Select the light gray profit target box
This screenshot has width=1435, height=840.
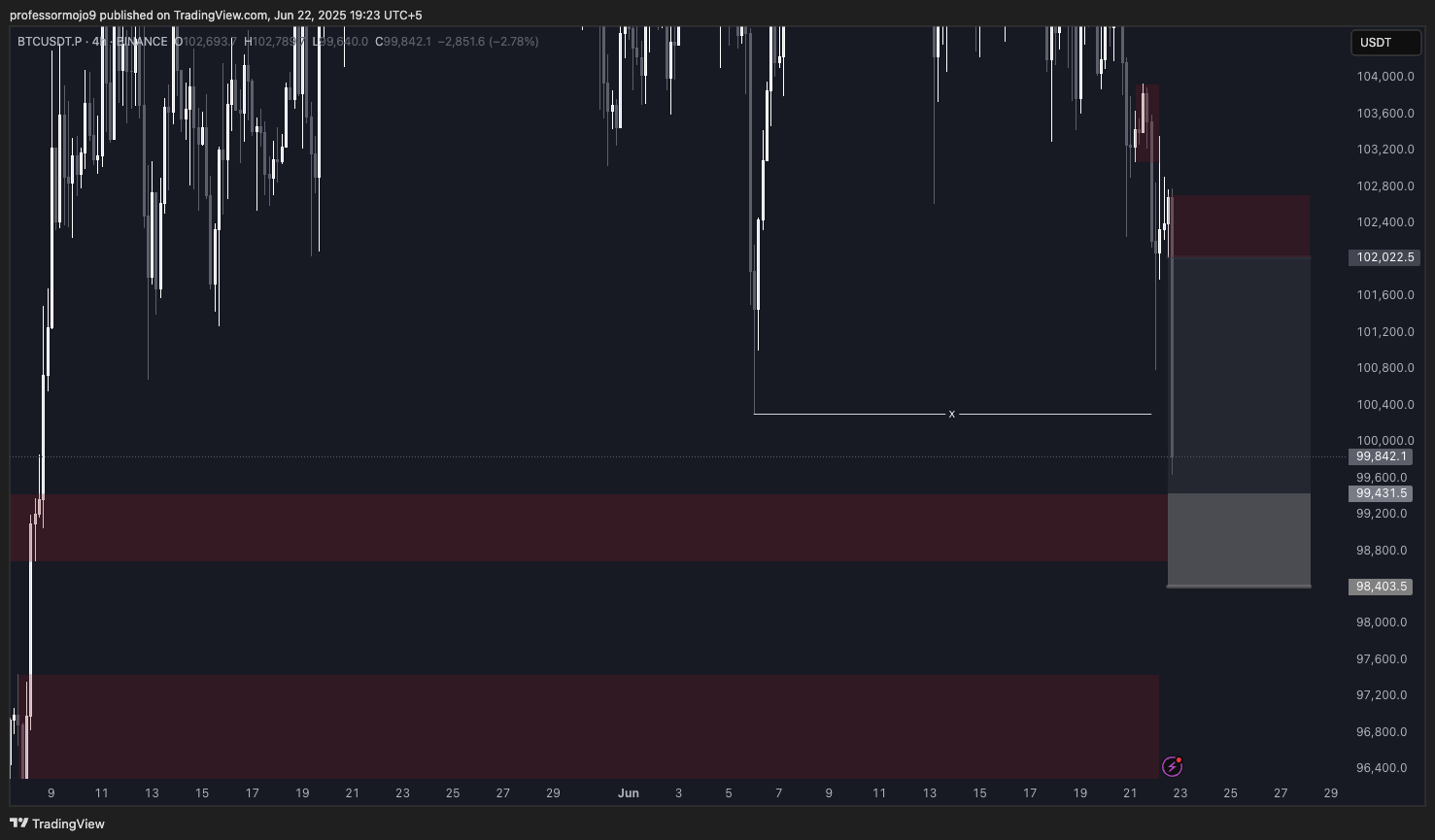click(x=1239, y=540)
